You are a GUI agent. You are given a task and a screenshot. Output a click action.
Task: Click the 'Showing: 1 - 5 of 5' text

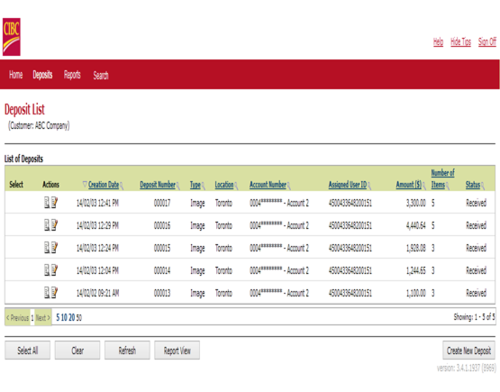(474, 317)
